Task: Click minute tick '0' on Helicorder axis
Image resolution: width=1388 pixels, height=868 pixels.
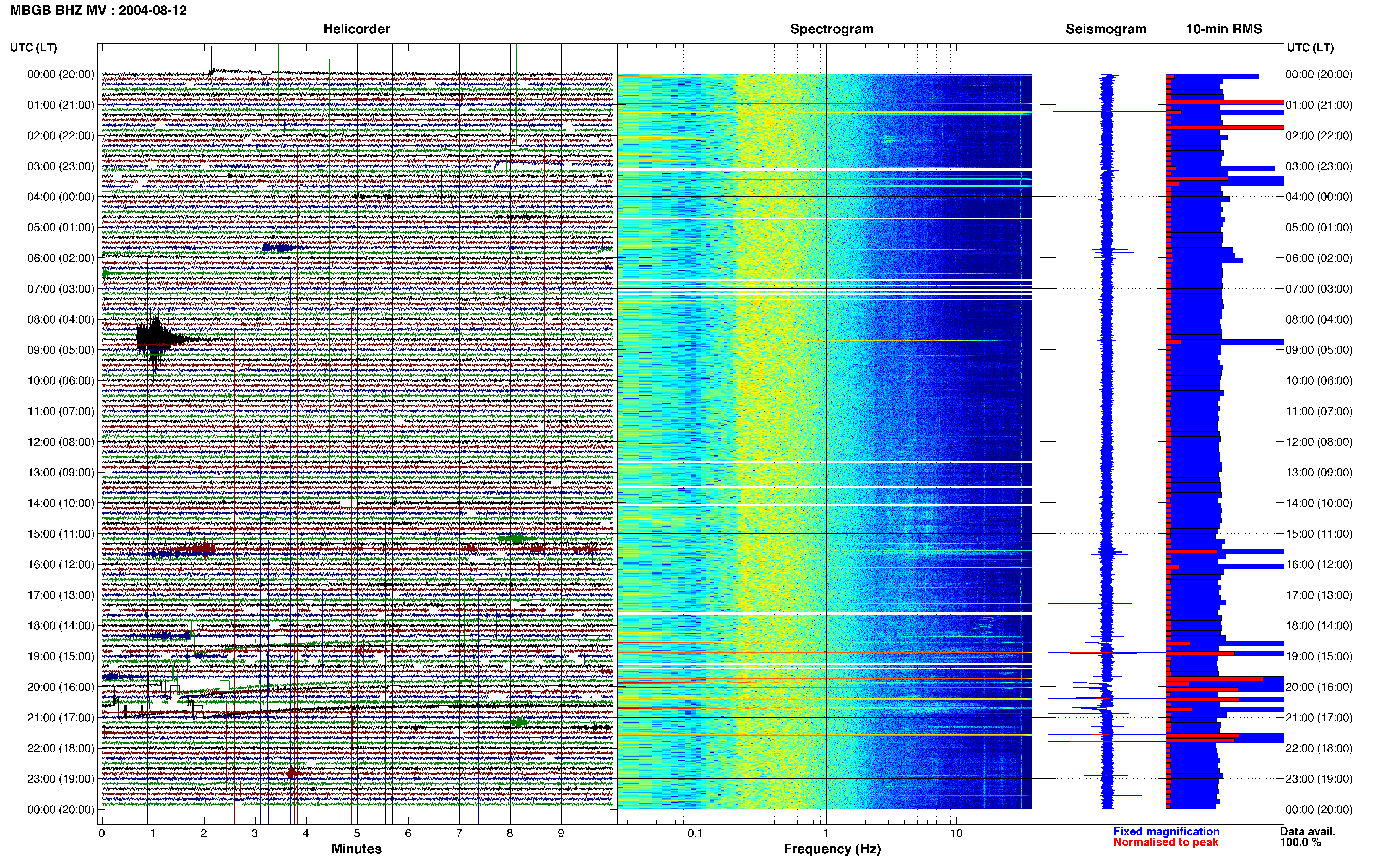Action: [101, 833]
